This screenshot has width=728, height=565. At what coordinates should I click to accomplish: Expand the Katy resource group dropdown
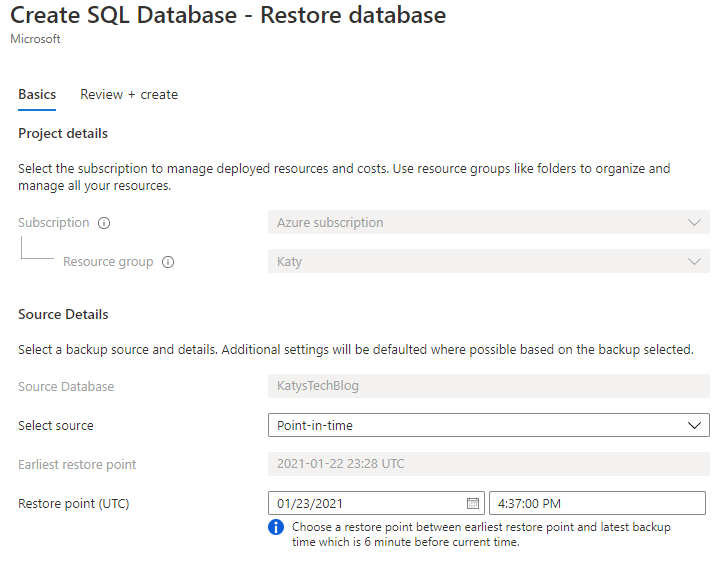488,262
